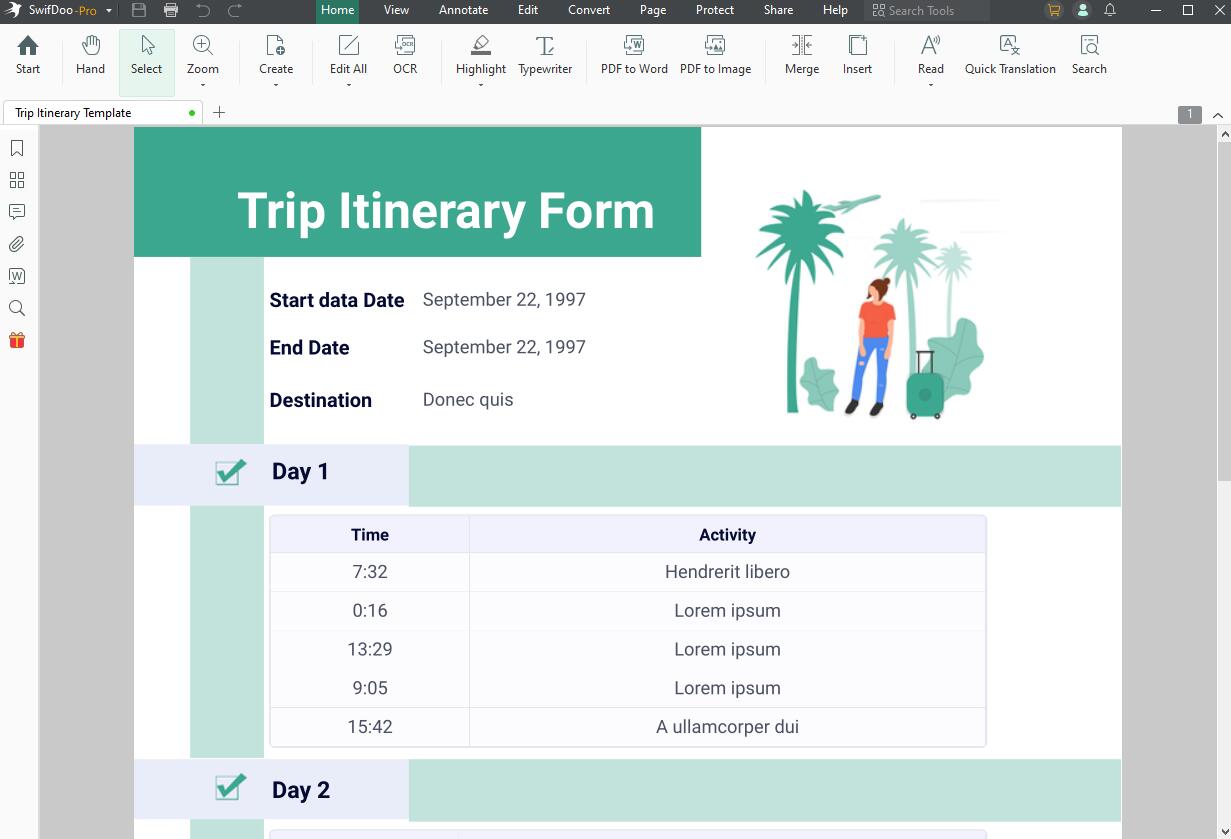Click the "13:29" time cell

click(370, 649)
